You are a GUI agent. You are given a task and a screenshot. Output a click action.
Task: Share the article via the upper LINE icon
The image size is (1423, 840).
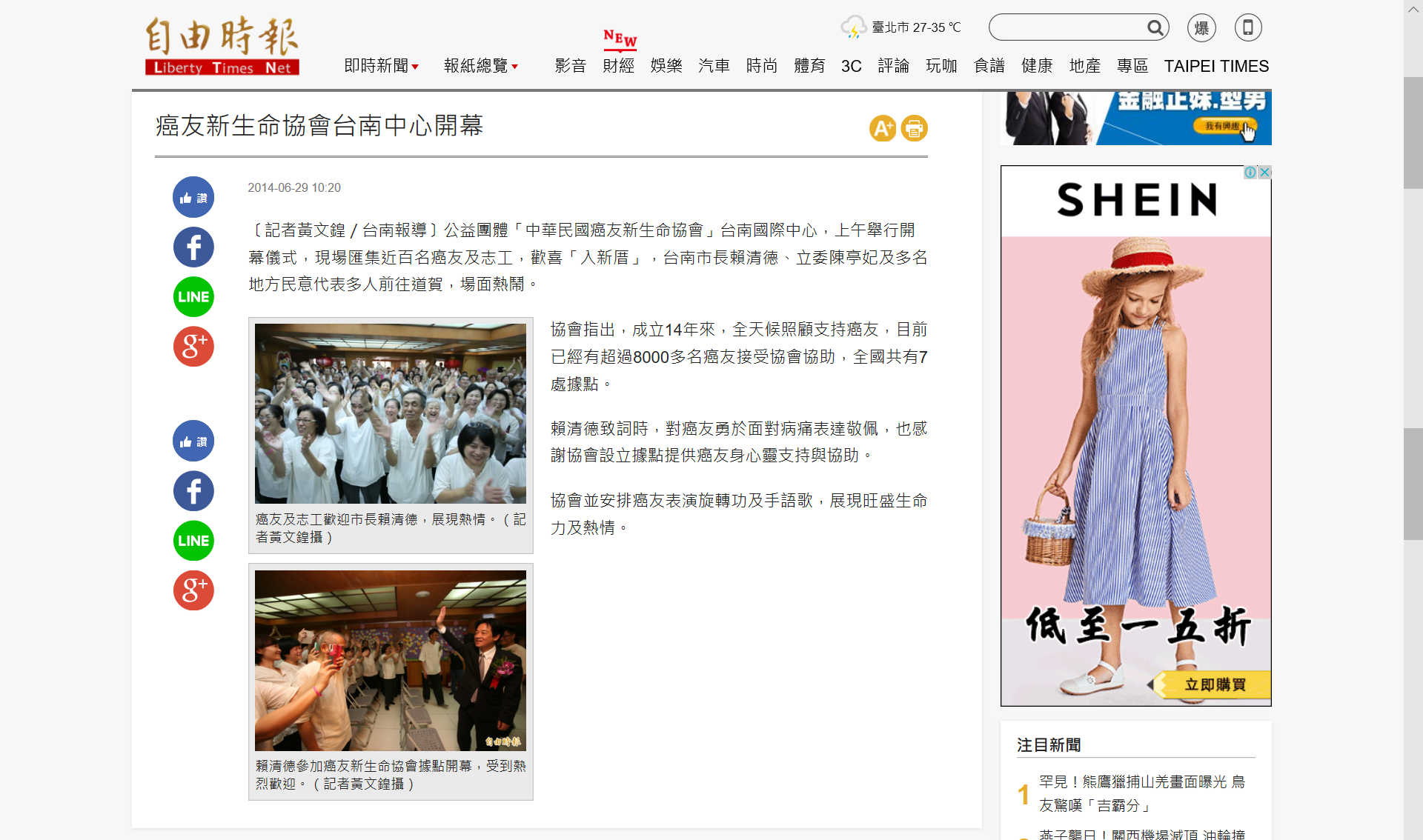pos(193,297)
